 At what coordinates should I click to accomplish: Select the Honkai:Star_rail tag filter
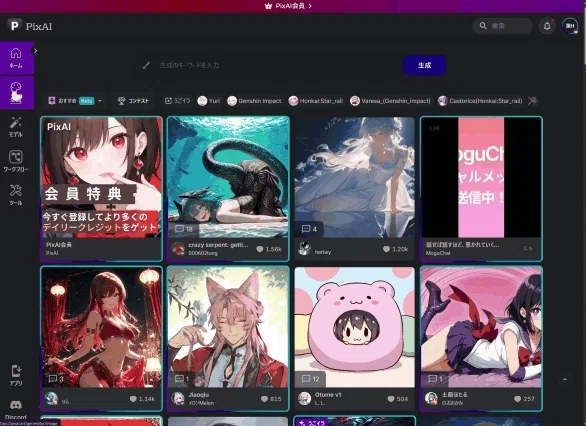click(316, 101)
